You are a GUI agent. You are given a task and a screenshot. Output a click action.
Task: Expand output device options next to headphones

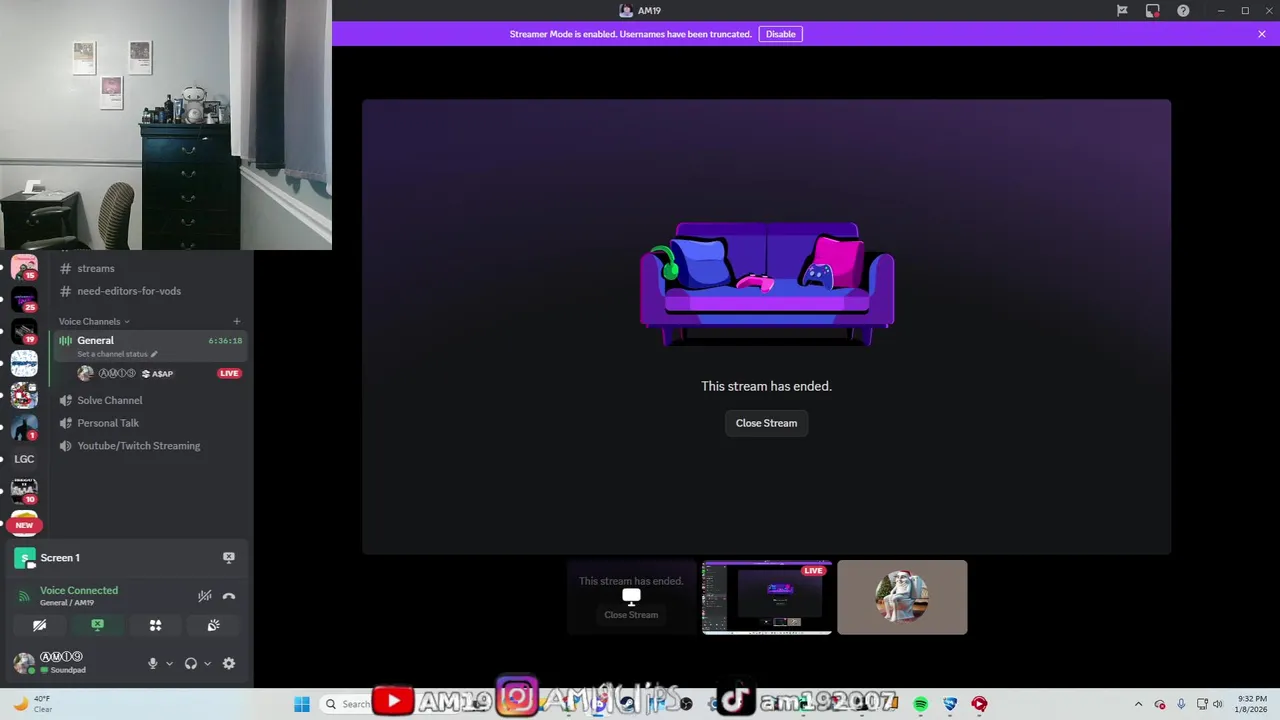pyautogui.click(x=207, y=663)
